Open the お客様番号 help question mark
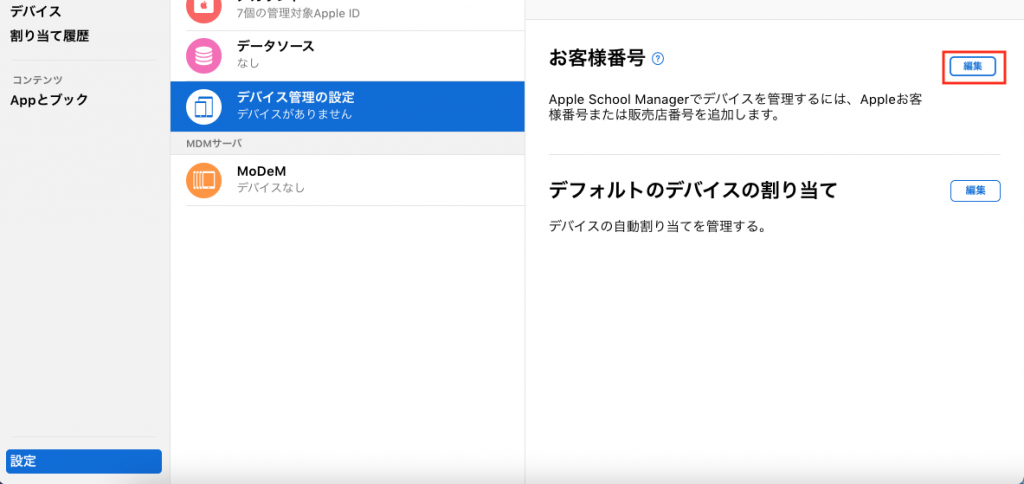Screen dimensions: 1024x484 (x=658, y=59)
